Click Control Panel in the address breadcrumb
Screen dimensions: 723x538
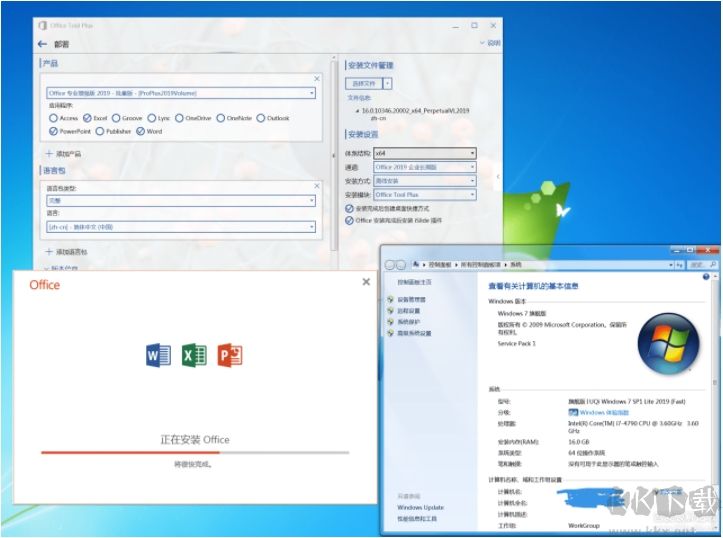click(x=440, y=265)
